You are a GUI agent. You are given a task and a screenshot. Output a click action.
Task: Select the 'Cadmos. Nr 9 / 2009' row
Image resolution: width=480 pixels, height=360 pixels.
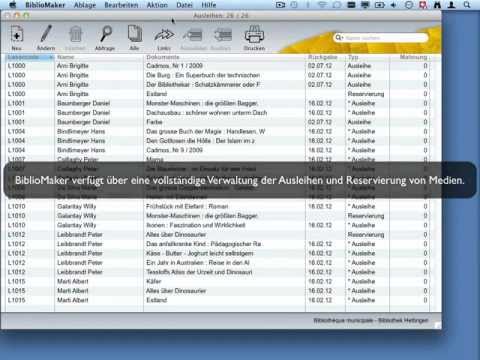tap(218, 150)
